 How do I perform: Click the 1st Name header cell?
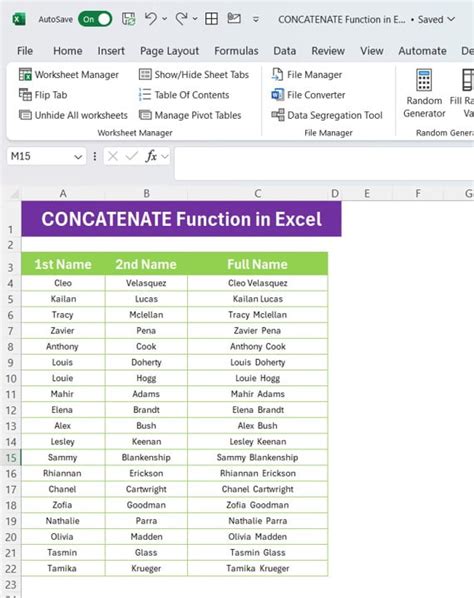(63, 264)
